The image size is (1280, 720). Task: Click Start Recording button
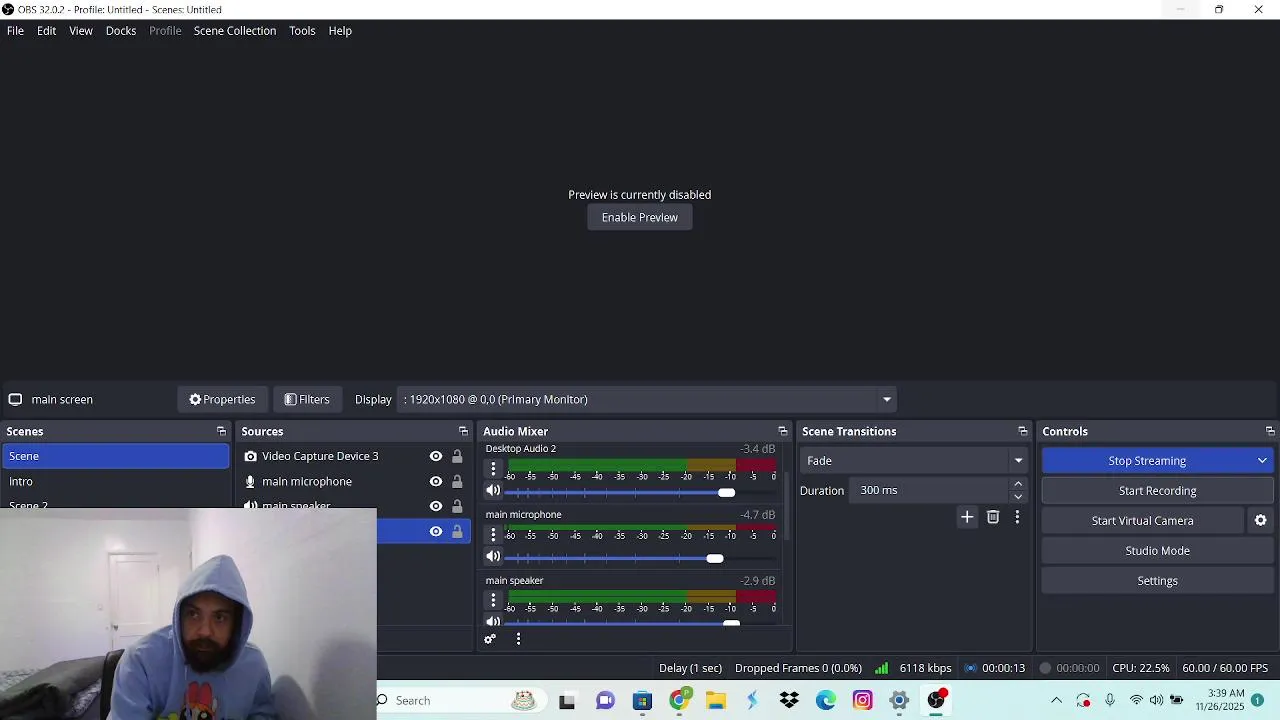coord(1157,491)
